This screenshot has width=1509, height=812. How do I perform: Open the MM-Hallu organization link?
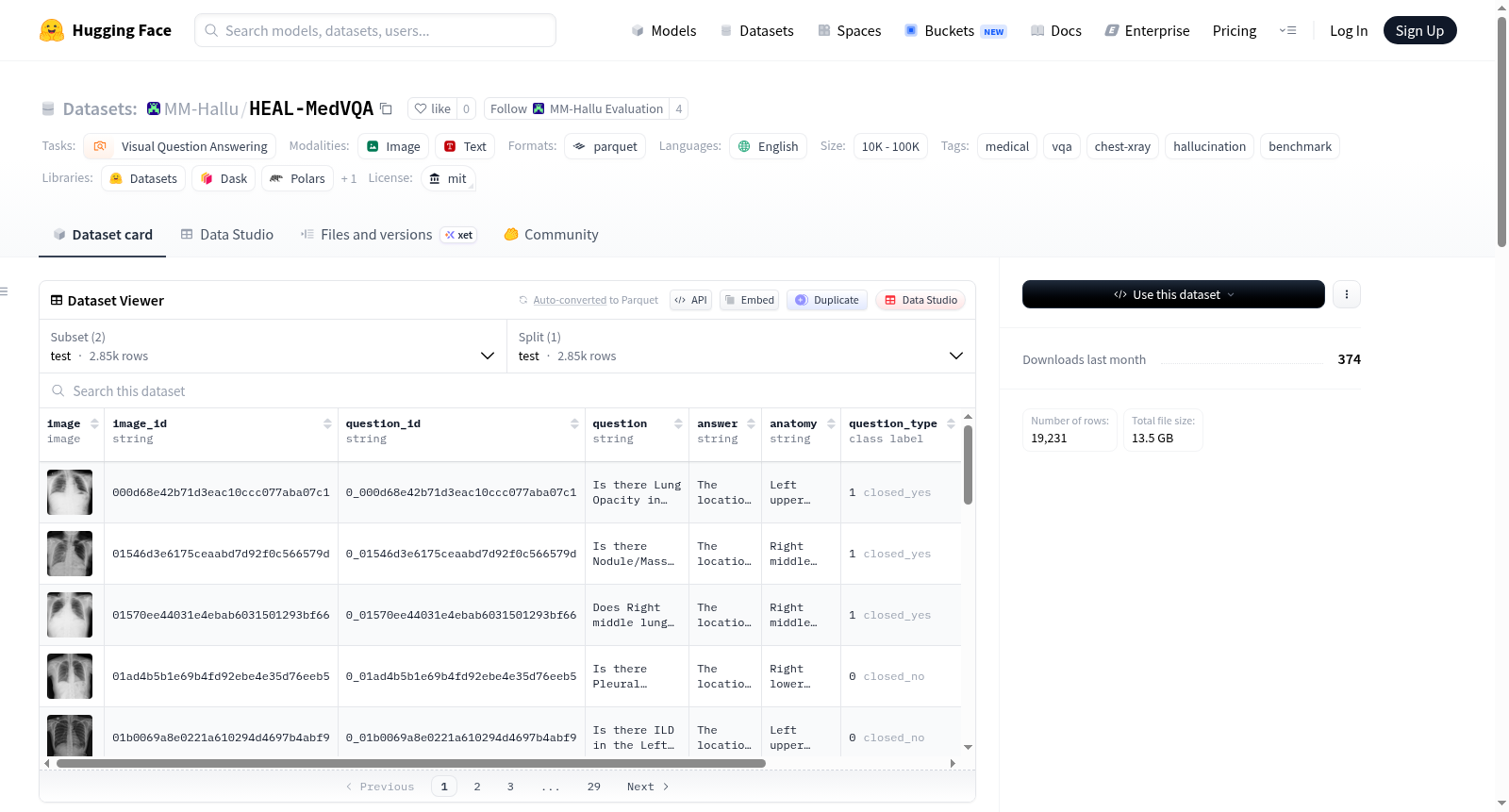[201, 108]
